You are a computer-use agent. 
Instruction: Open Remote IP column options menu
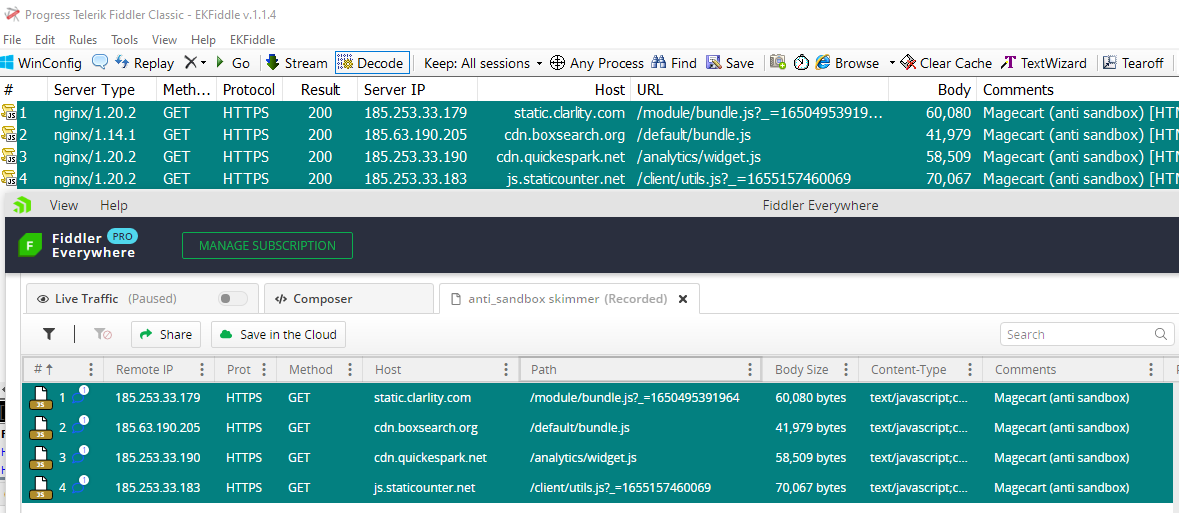[x=202, y=369]
